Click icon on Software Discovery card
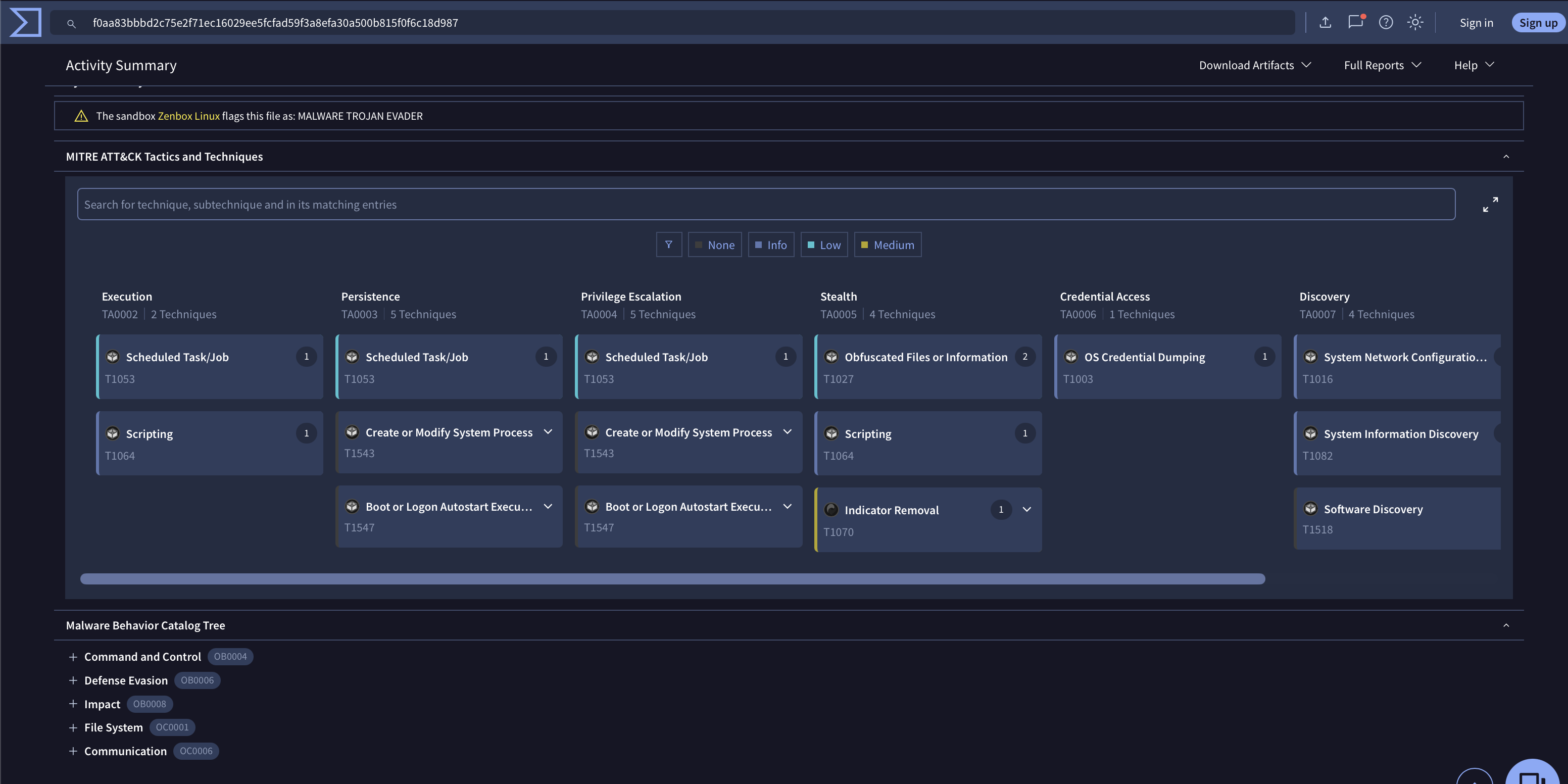Viewport: 1568px width, 784px height. click(1310, 508)
